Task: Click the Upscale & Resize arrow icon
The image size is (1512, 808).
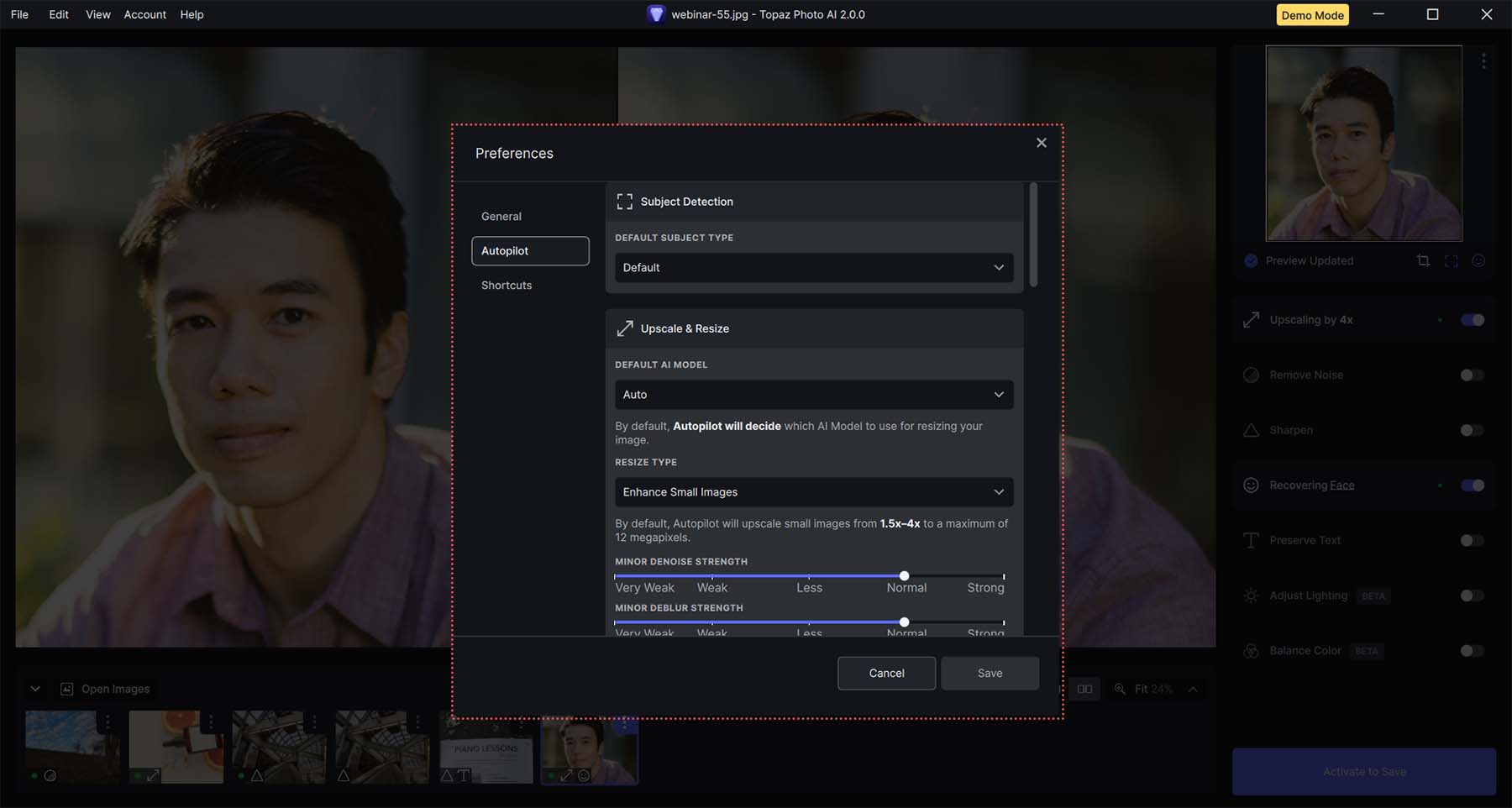Action: (624, 328)
